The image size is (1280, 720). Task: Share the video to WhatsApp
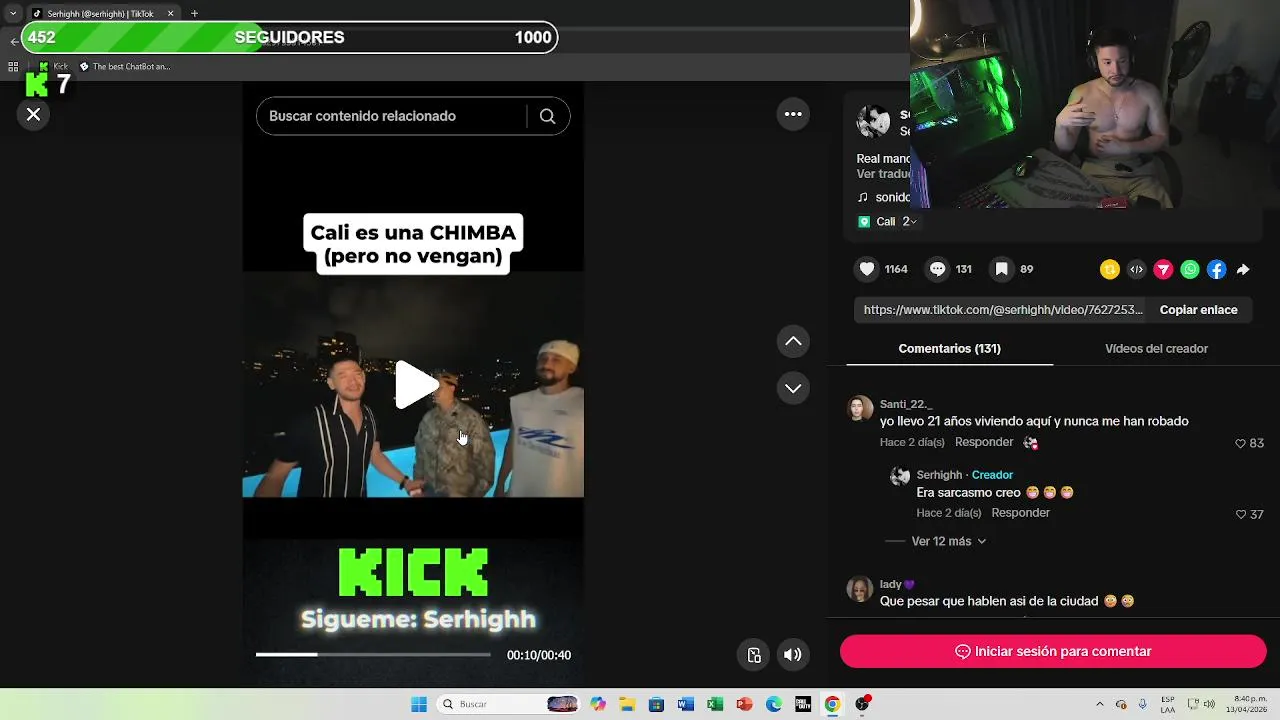pos(1190,269)
